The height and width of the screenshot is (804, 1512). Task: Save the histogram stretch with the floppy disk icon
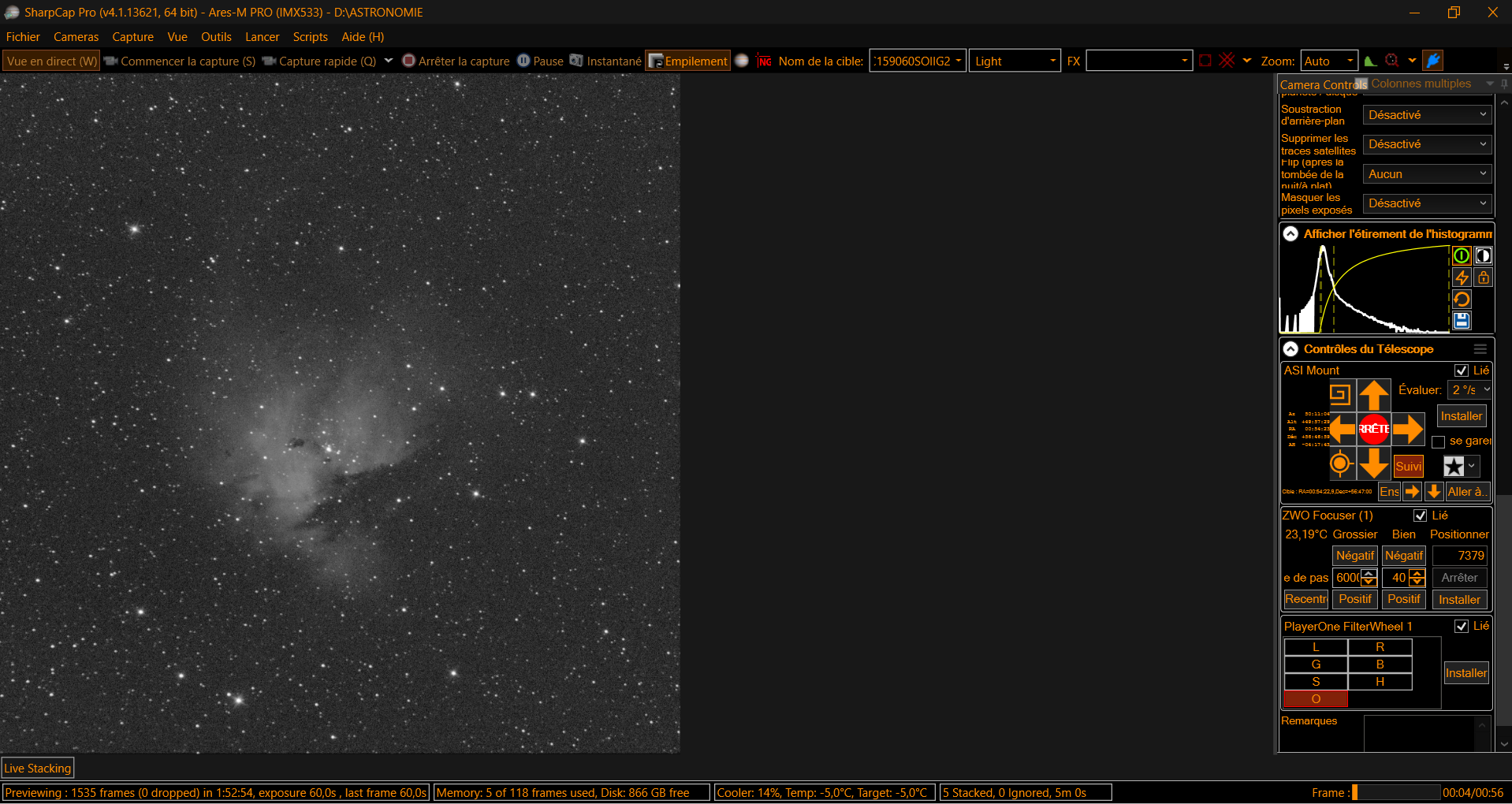click(1461, 321)
